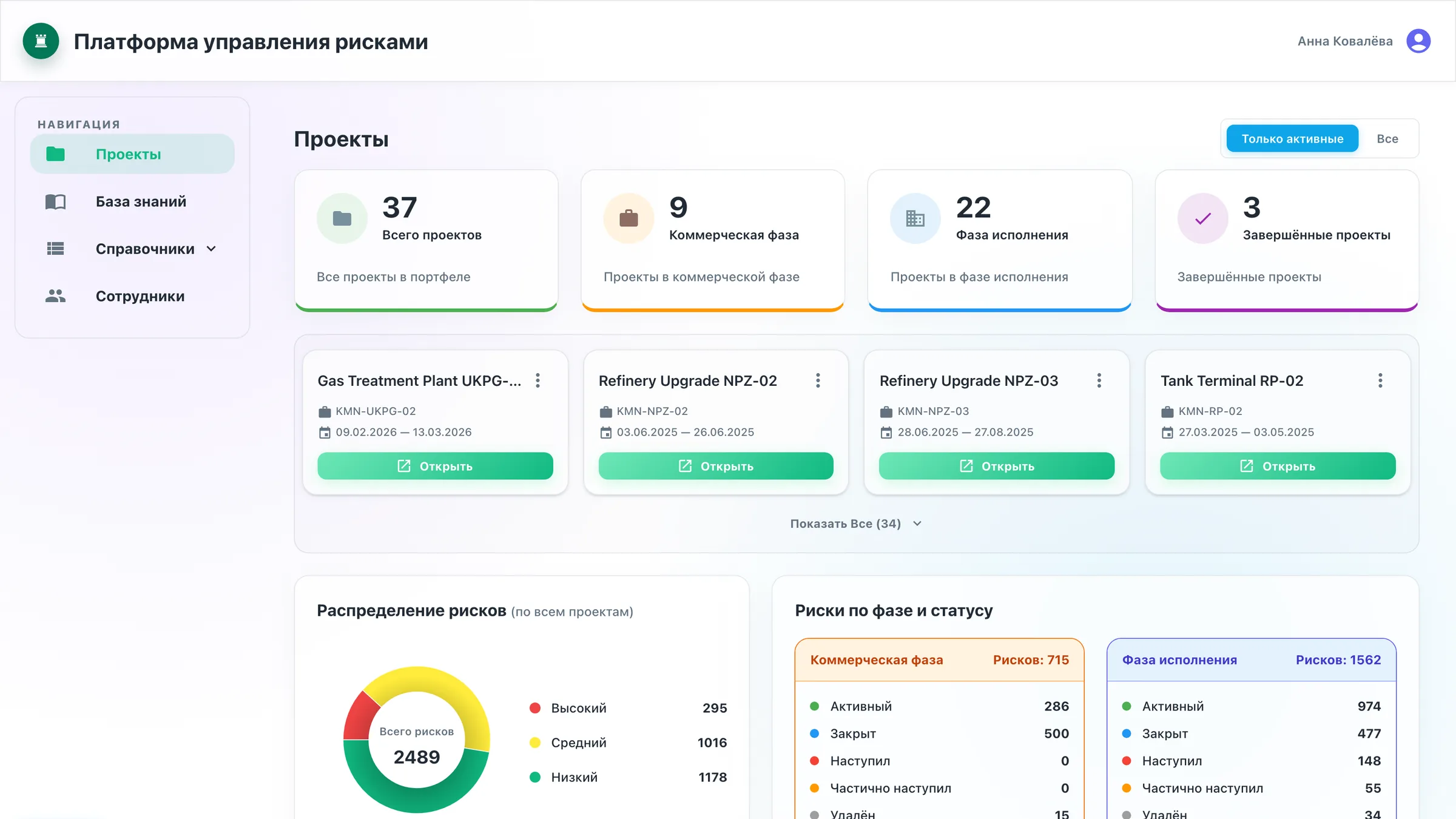Click the briefcase icon next to KMN-UKPG-02

point(325,412)
